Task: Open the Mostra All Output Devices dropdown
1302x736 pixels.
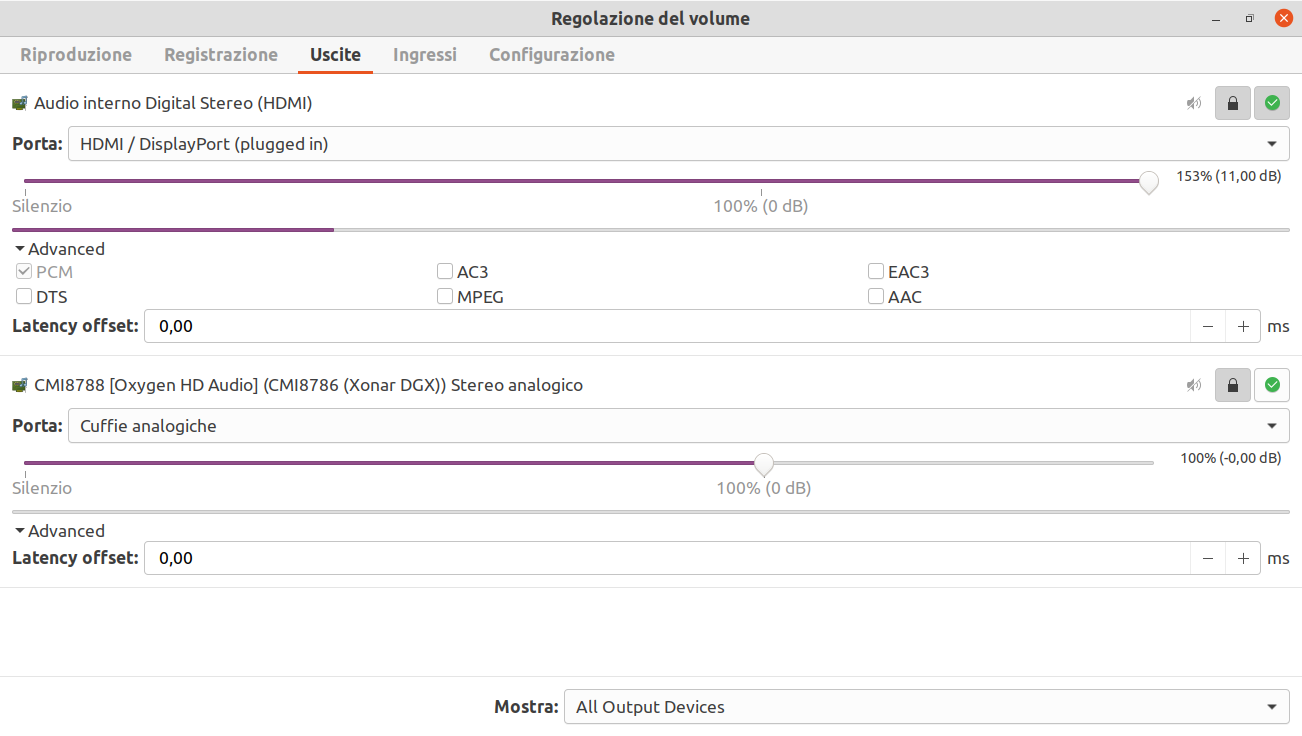Action: pos(927,707)
